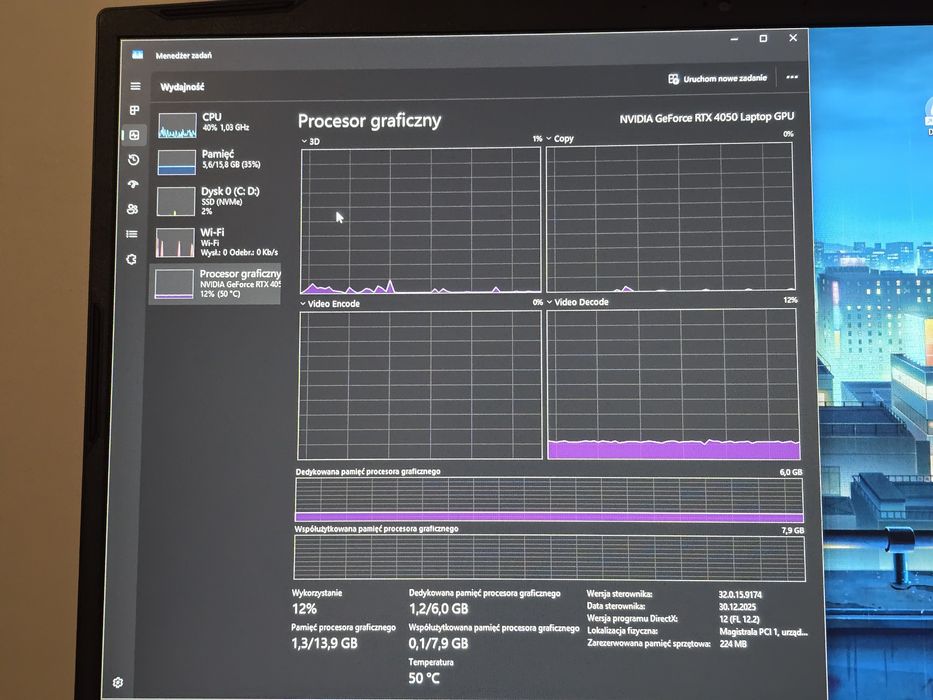Open the Startup apps page icon
The height and width of the screenshot is (700, 933).
point(133,185)
